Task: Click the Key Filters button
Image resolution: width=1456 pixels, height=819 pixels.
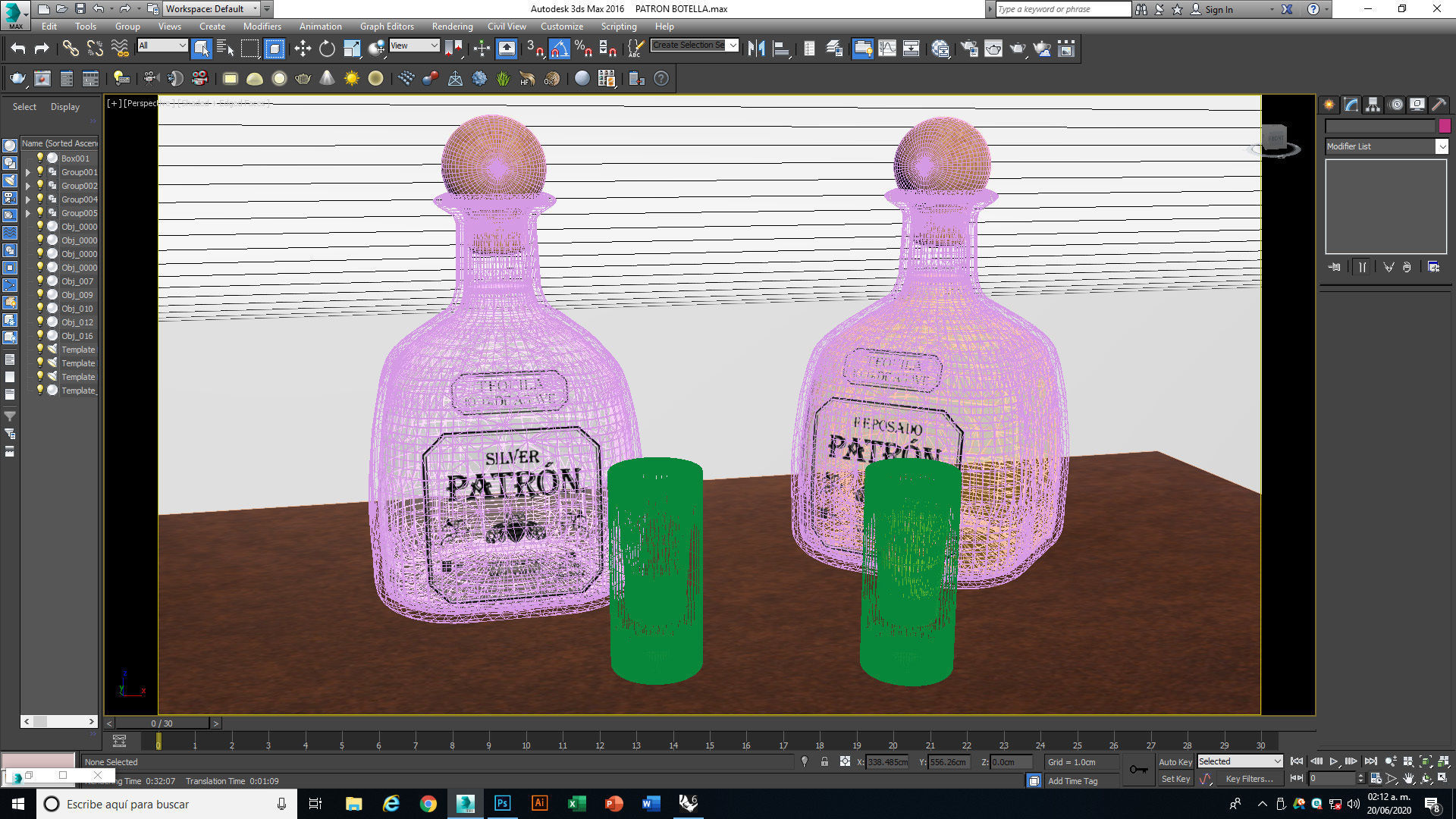Action: (1249, 779)
